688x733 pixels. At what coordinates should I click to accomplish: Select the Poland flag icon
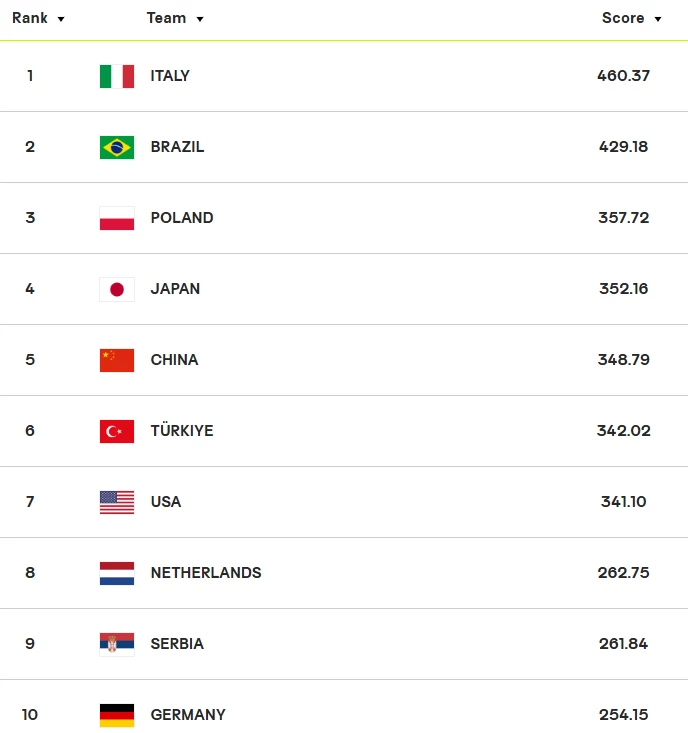tap(117, 218)
